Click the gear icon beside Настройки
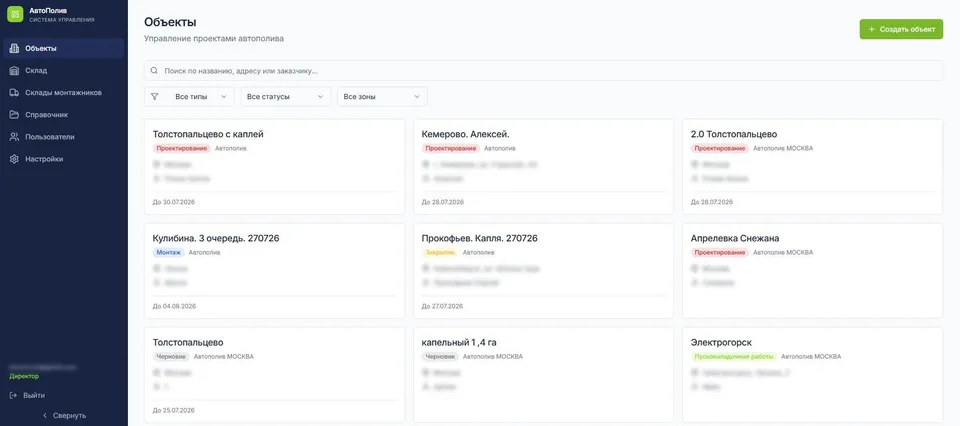 (x=14, y=159)
